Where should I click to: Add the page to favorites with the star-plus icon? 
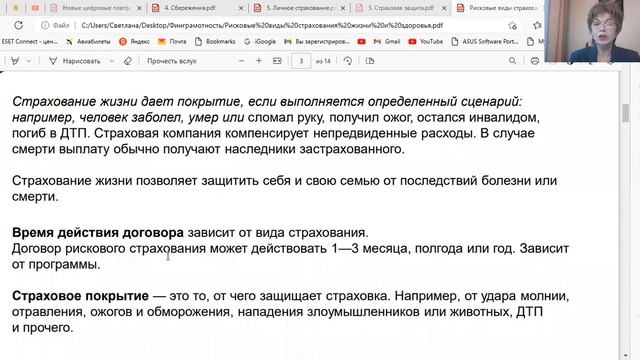pos(512,25)
